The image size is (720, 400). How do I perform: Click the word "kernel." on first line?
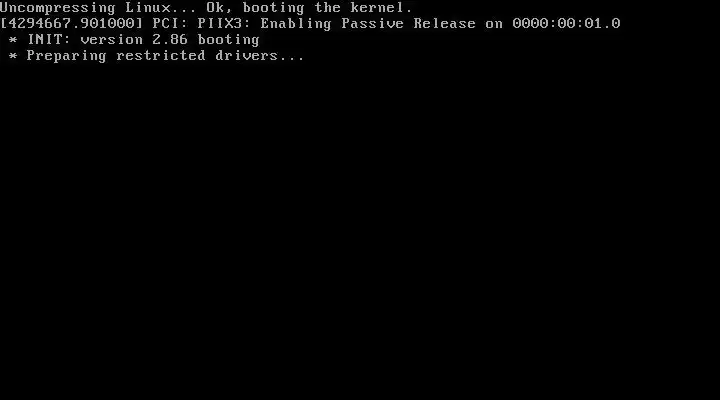(x=381, y=7)
